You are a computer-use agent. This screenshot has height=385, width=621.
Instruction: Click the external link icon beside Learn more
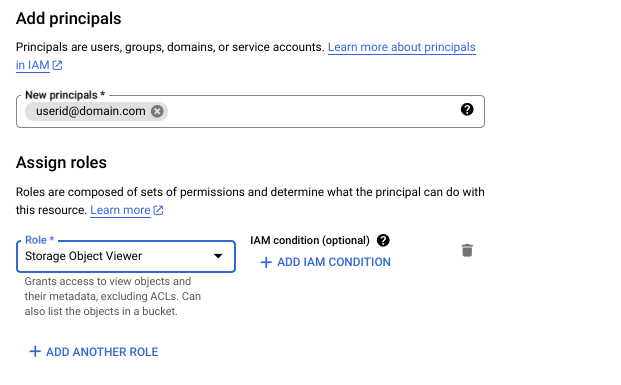[x=158, y=210]
